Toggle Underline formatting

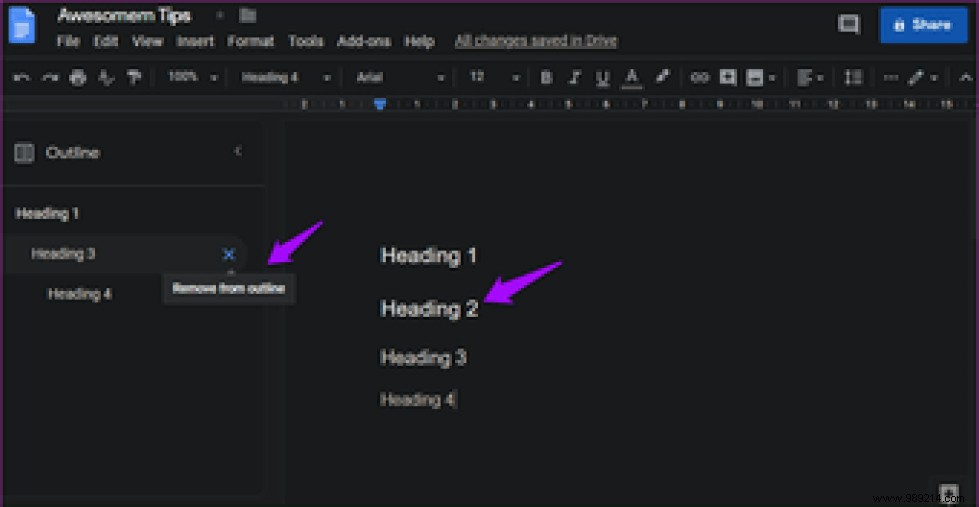(x=602, y=79)
